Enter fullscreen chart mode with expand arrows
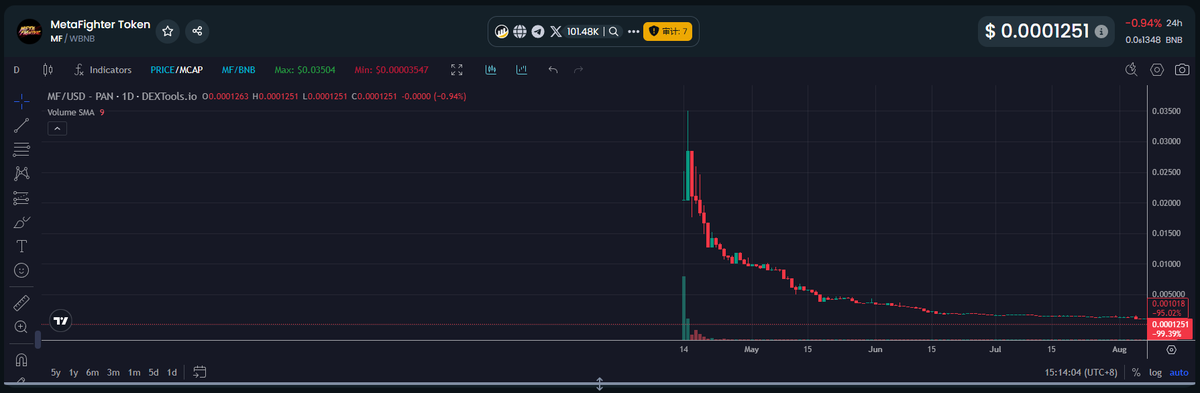Screen dimensions: 1200x393 (x=457, y=70)
